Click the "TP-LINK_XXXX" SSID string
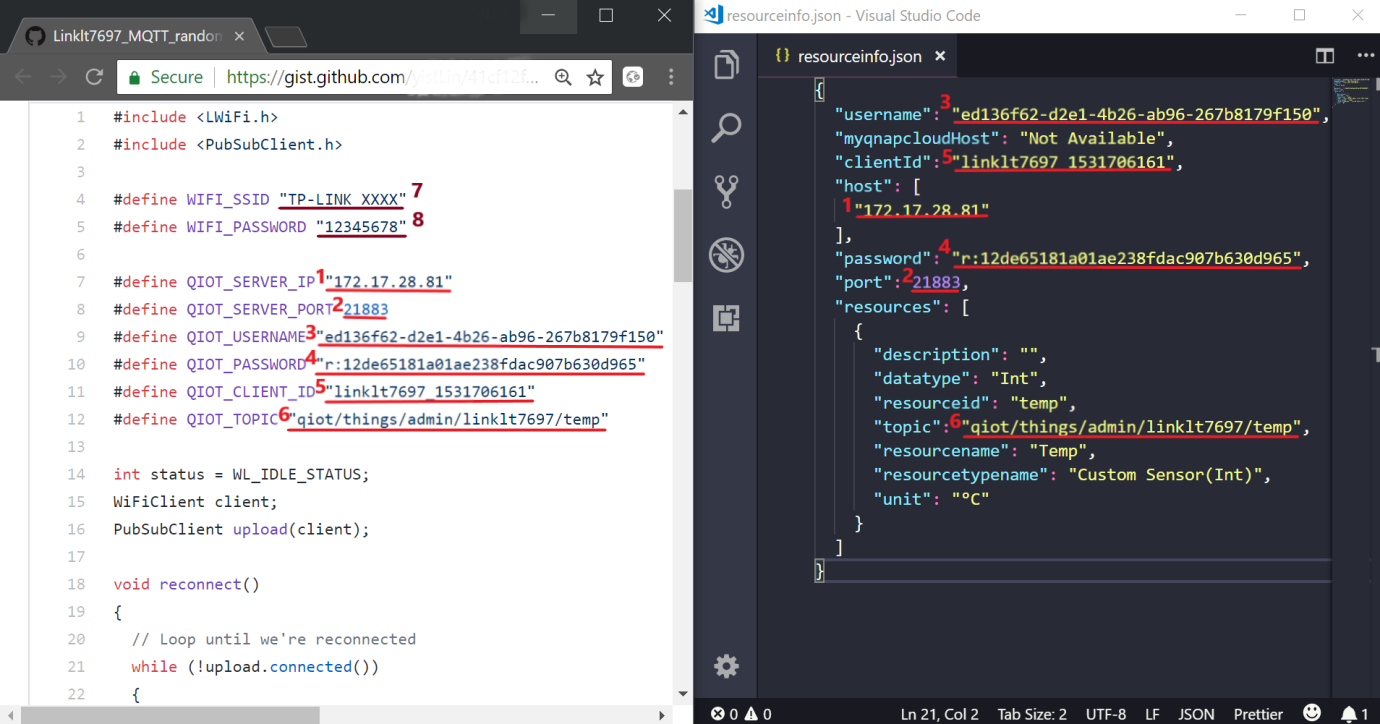The width and height of the screenshot is (1380, 724). [343, 199]
